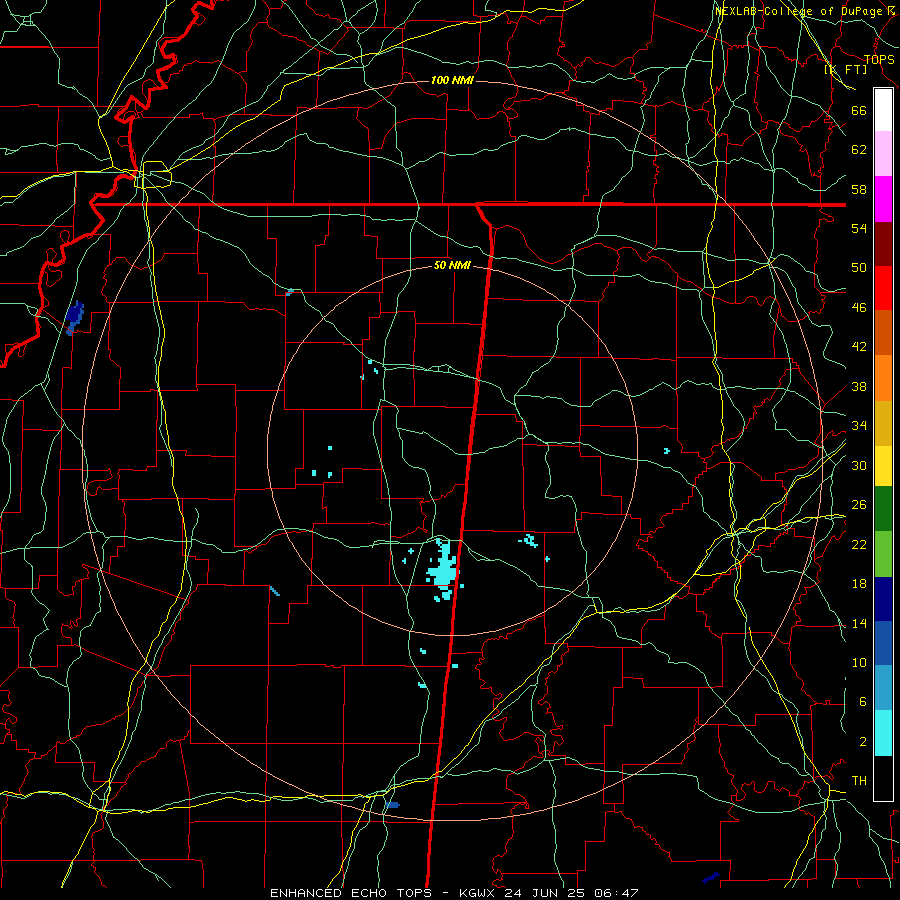900x900 pixels.
Task: Click the burnt orange legend swatch
Action: tap(883, 332)
